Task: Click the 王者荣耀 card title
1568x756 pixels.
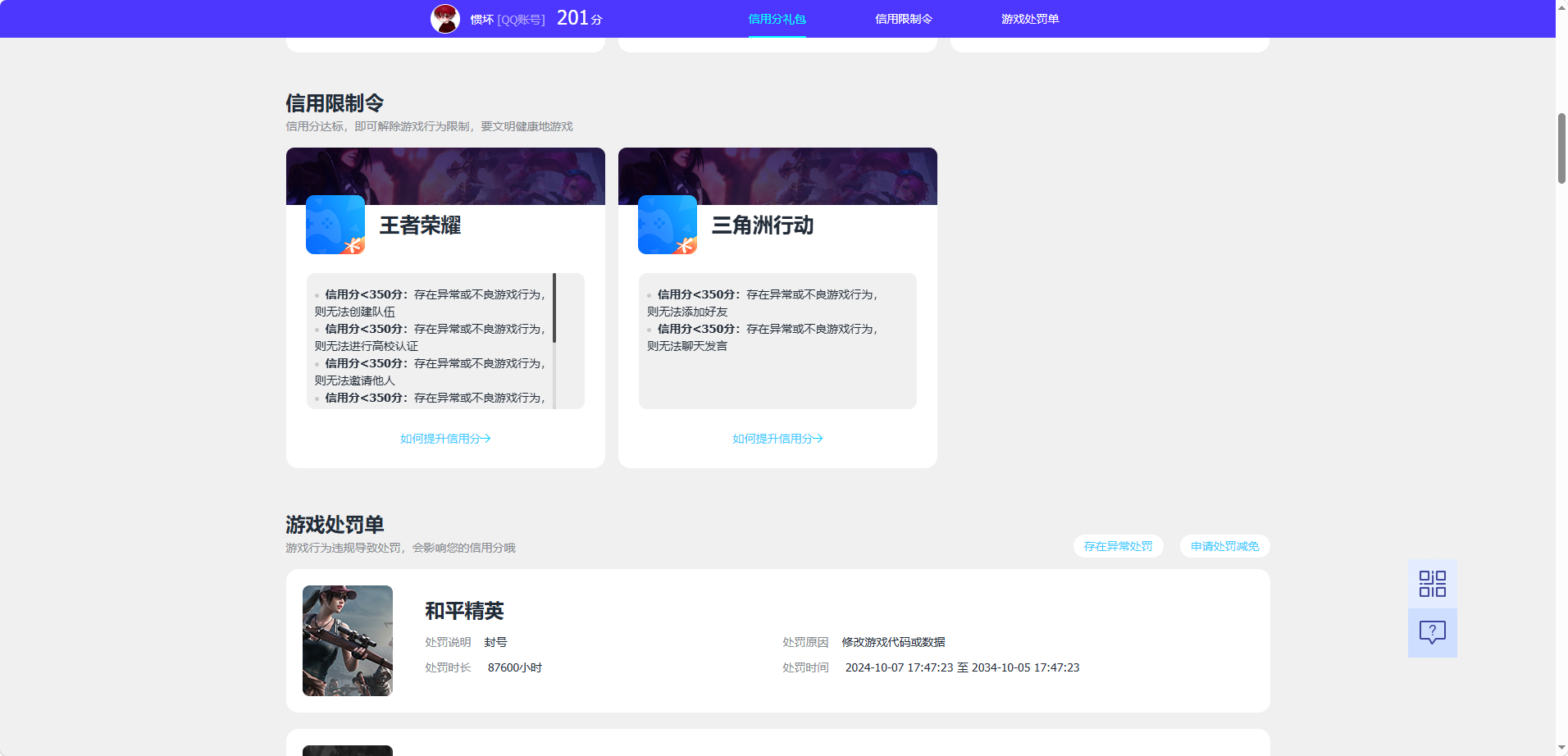Action: (x=420, y=225)
